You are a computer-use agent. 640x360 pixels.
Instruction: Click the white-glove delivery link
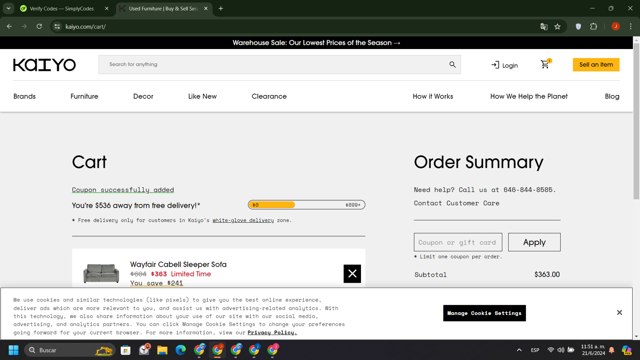click(x=243, y=220)
